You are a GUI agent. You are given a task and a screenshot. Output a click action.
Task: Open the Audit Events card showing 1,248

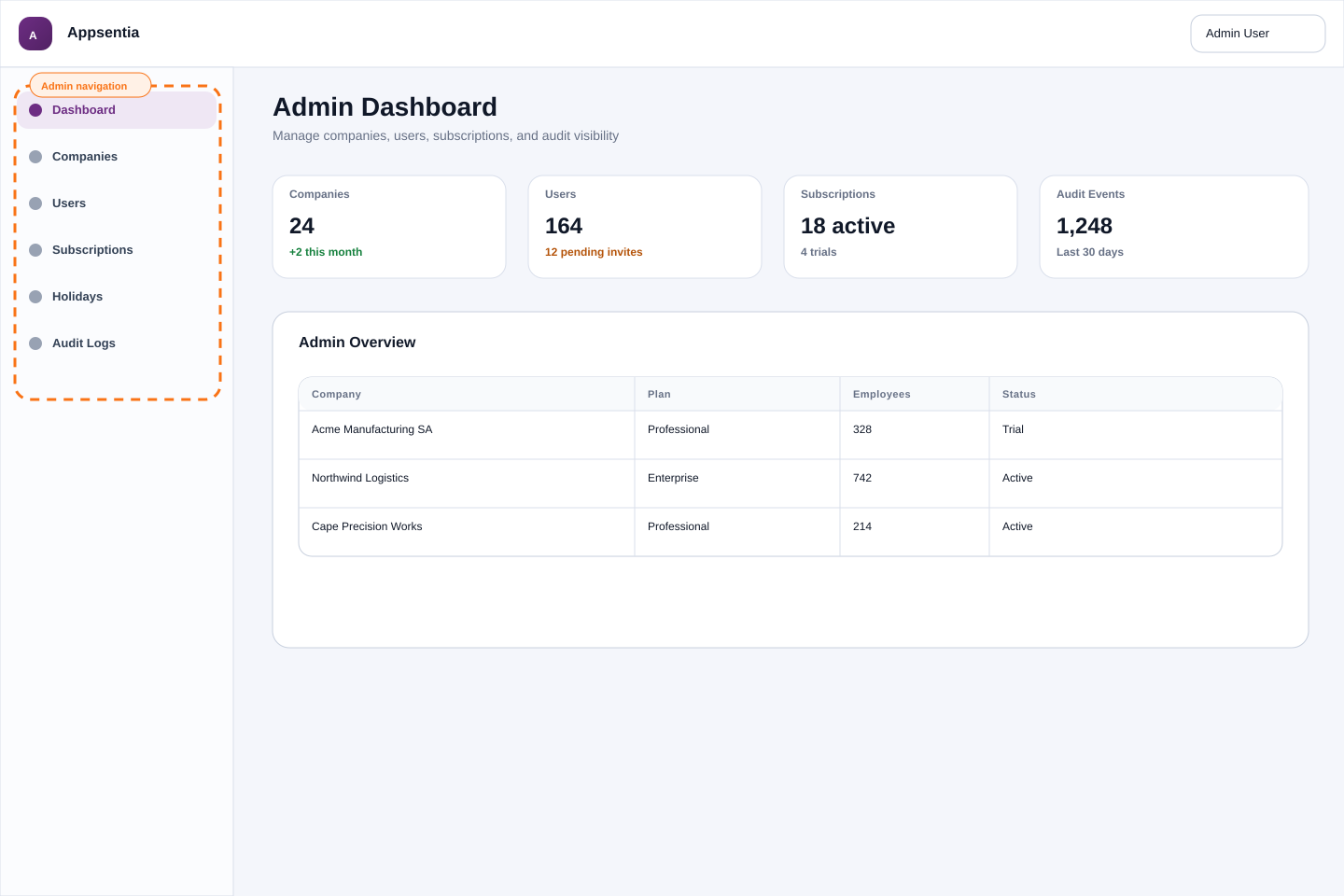[x=1174, y=227]
